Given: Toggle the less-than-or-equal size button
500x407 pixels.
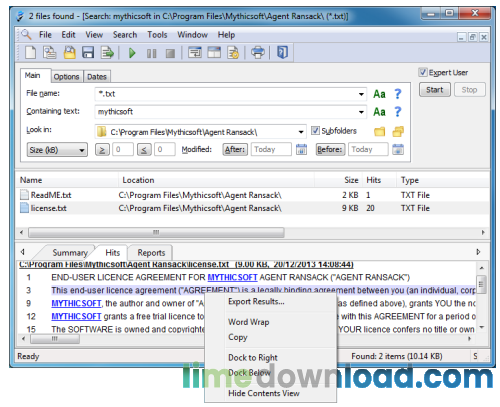Looking at the screenshot, I should coord(144,150).
